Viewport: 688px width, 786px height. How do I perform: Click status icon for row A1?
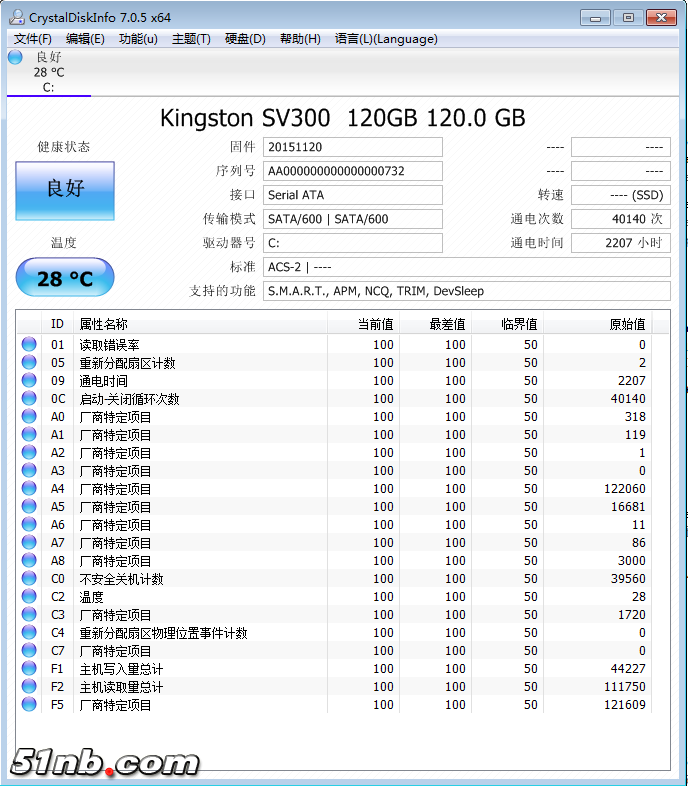pos(29,435)
